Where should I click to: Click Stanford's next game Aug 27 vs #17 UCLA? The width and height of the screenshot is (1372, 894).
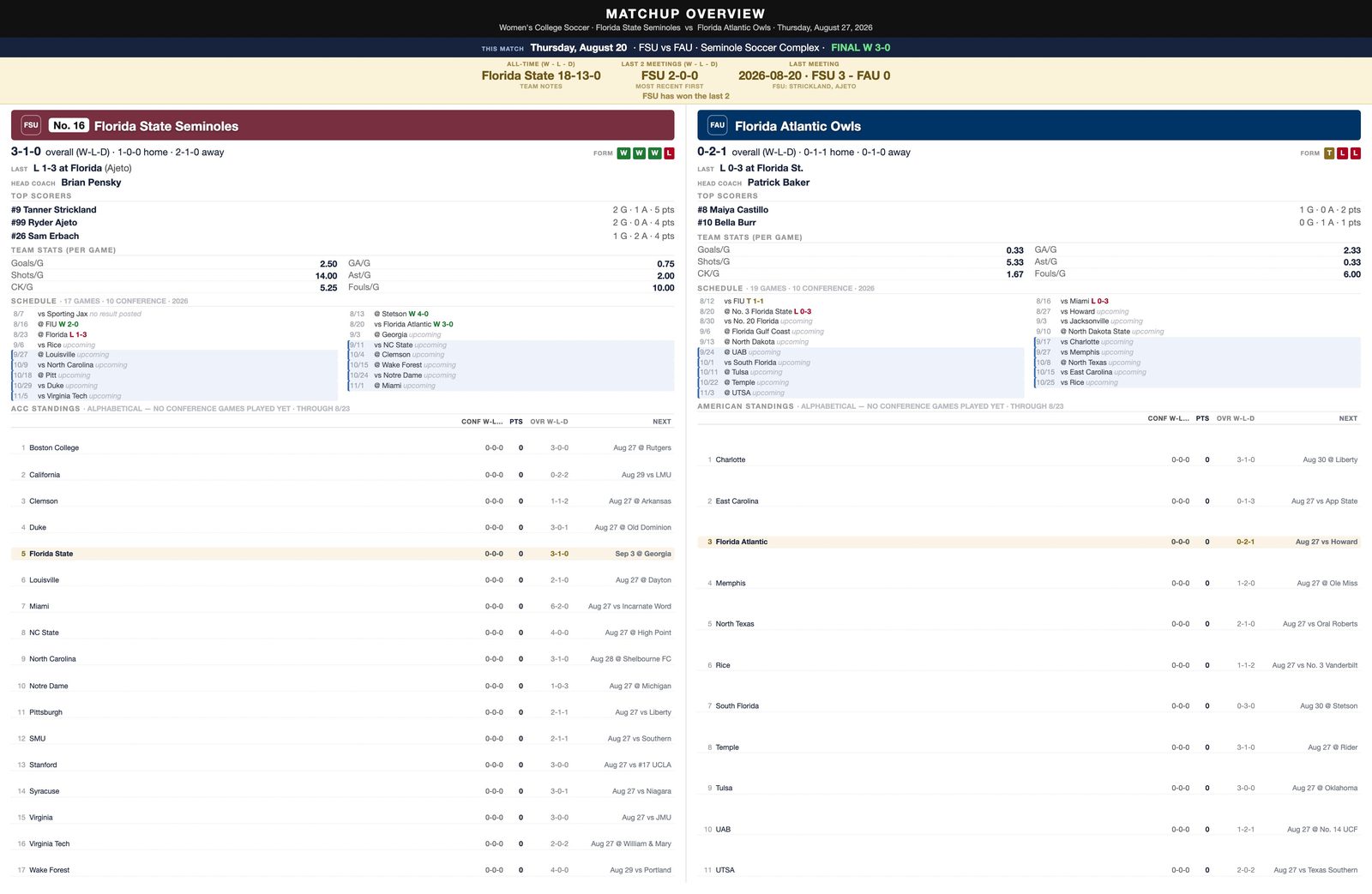click(637, 765)
